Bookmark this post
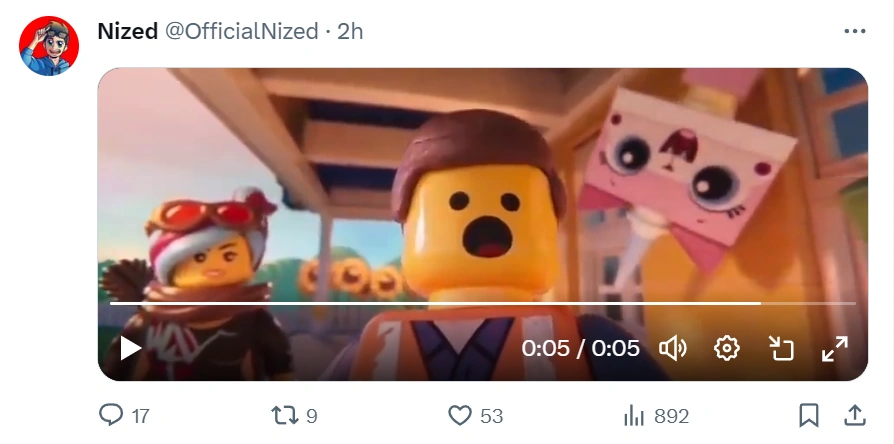This screenshot has width=894, height=444. click(x=808, y=416)
